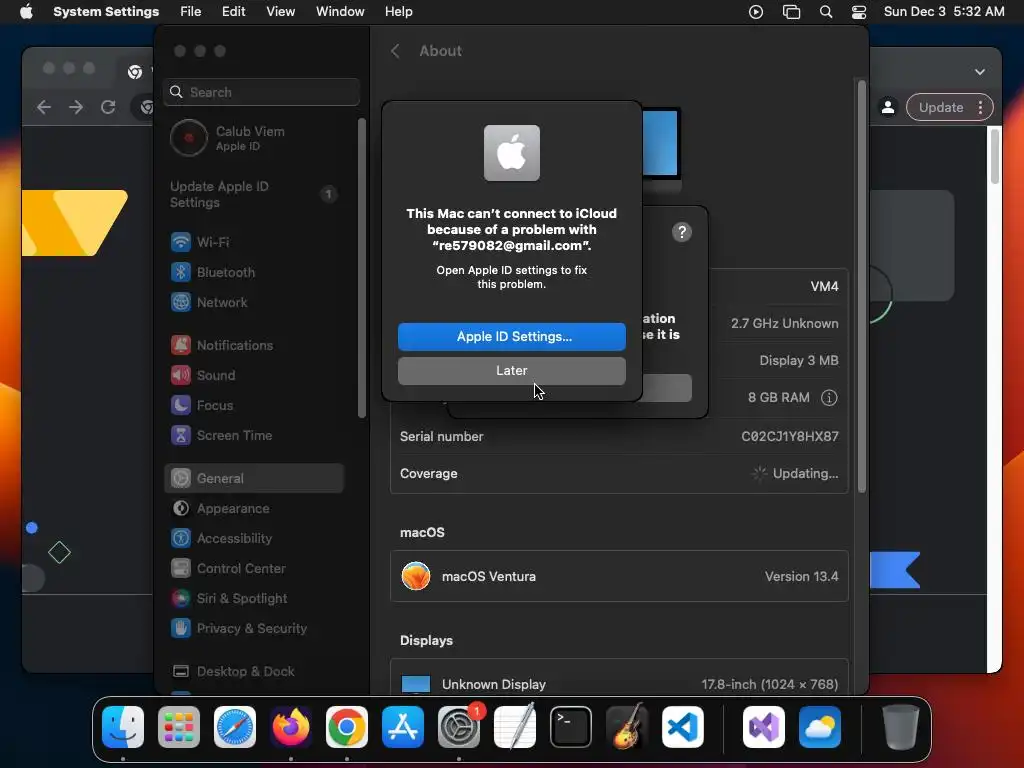This screenshot has width=1024, height=768.
Task: Open the App Store from the Dock
Action: tap(403, 727)
